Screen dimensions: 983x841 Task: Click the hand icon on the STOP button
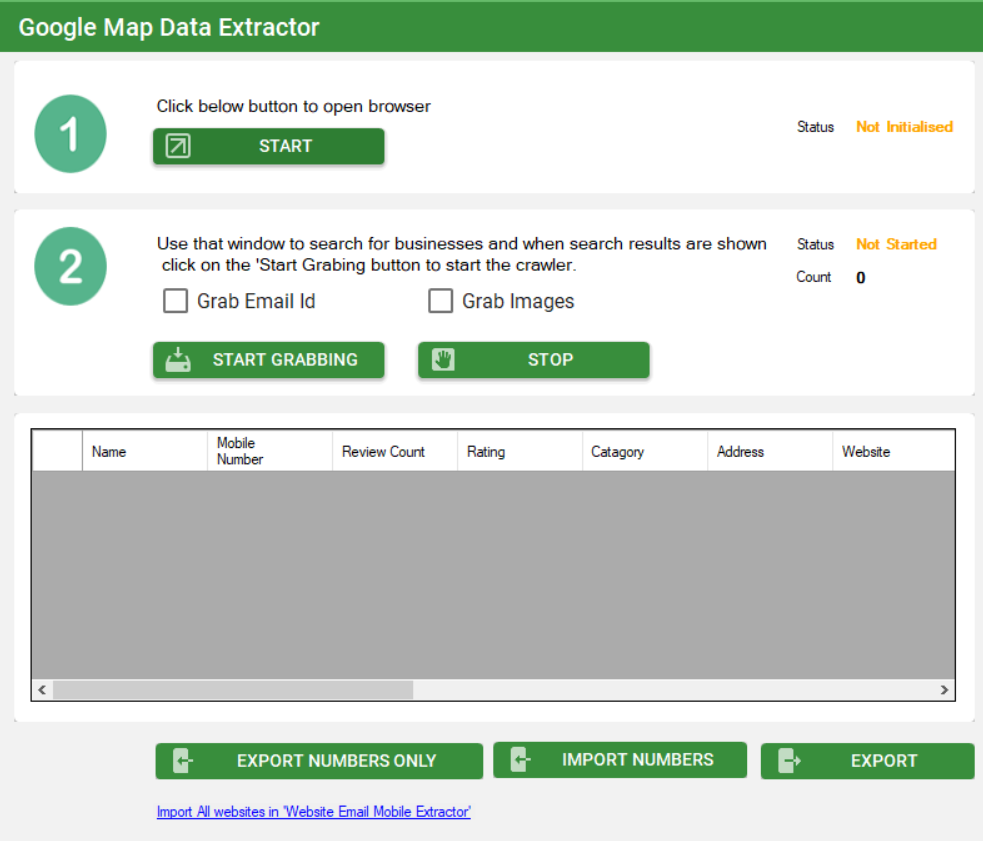point(443,360)
